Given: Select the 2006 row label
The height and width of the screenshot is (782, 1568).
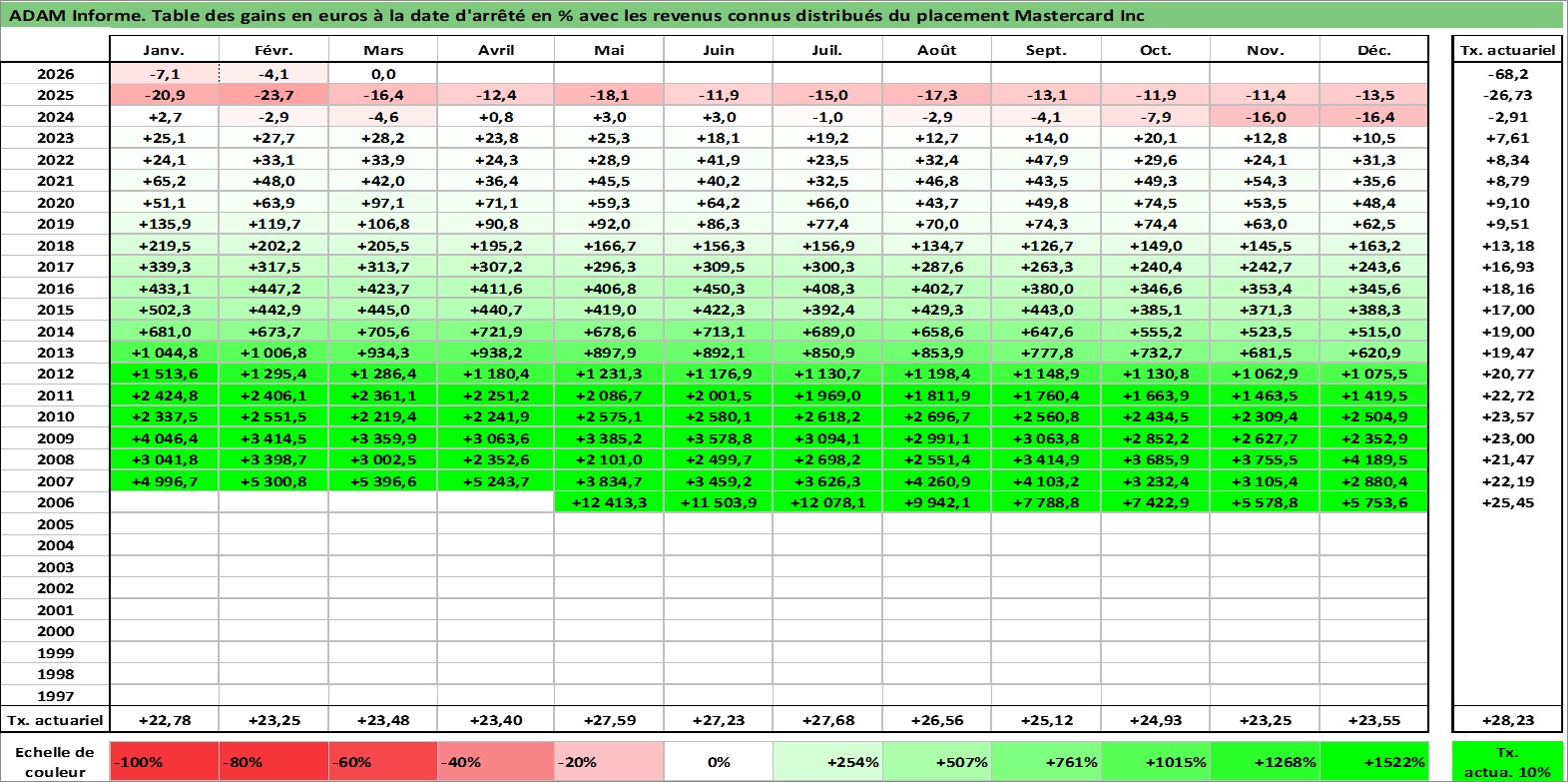Looking at the screenshot, I should click(55, 502).
